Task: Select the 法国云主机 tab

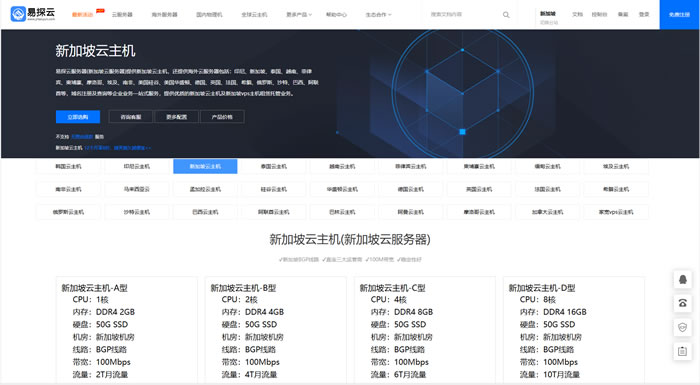Action: 547,189
